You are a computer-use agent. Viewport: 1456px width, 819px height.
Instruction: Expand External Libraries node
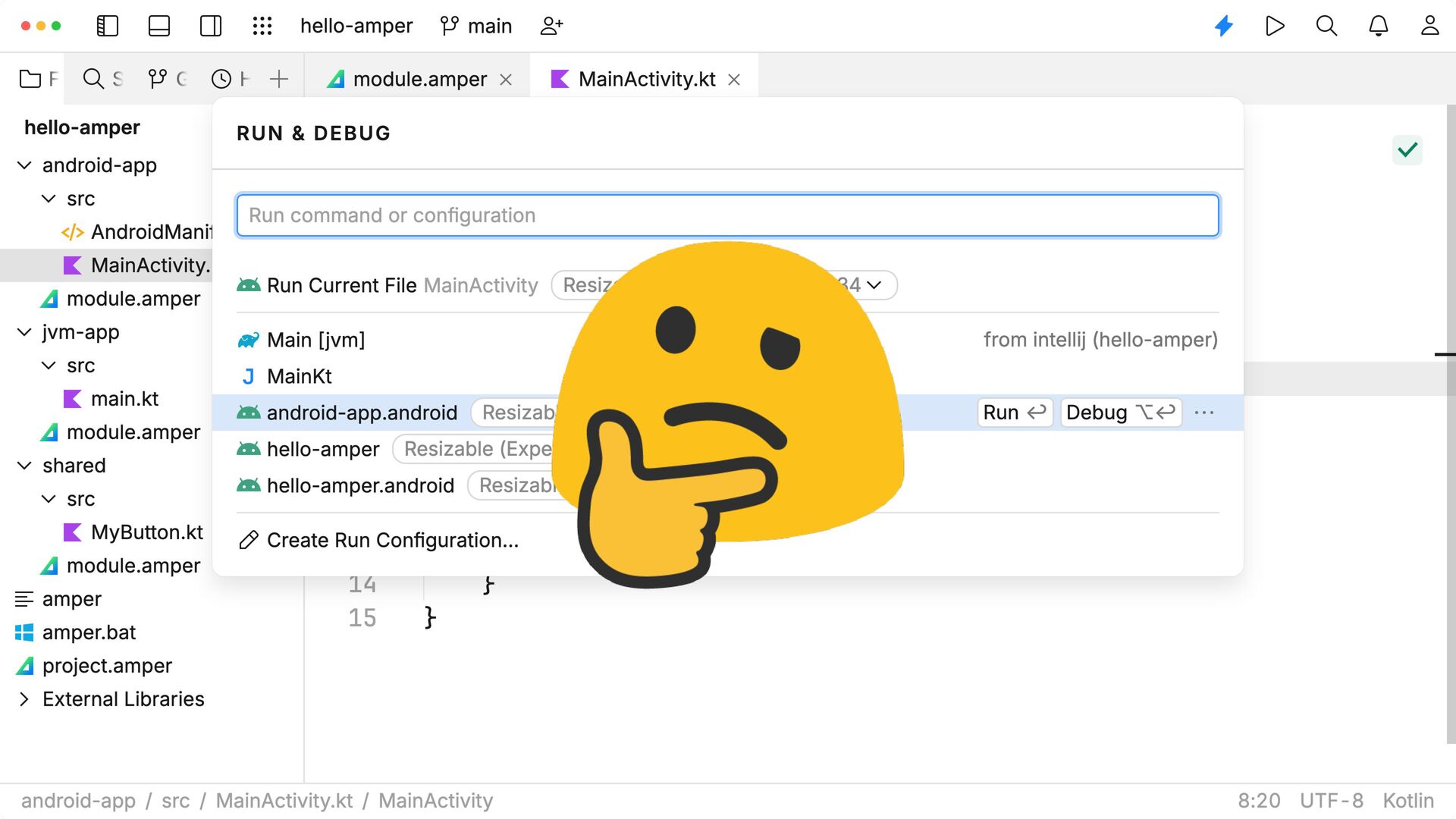[x=24, y=699]
